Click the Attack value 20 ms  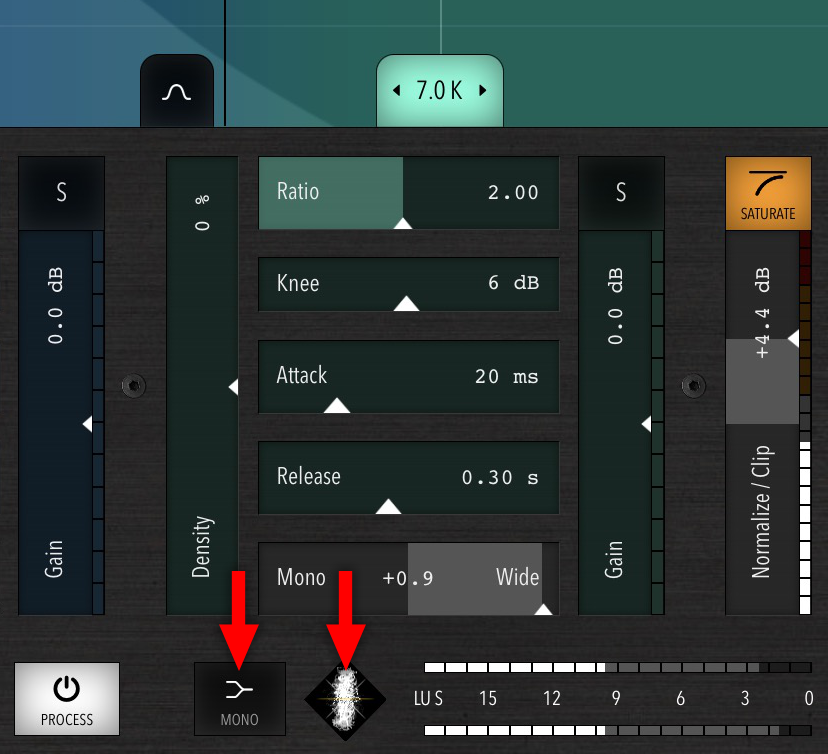[x=506, y=376]
